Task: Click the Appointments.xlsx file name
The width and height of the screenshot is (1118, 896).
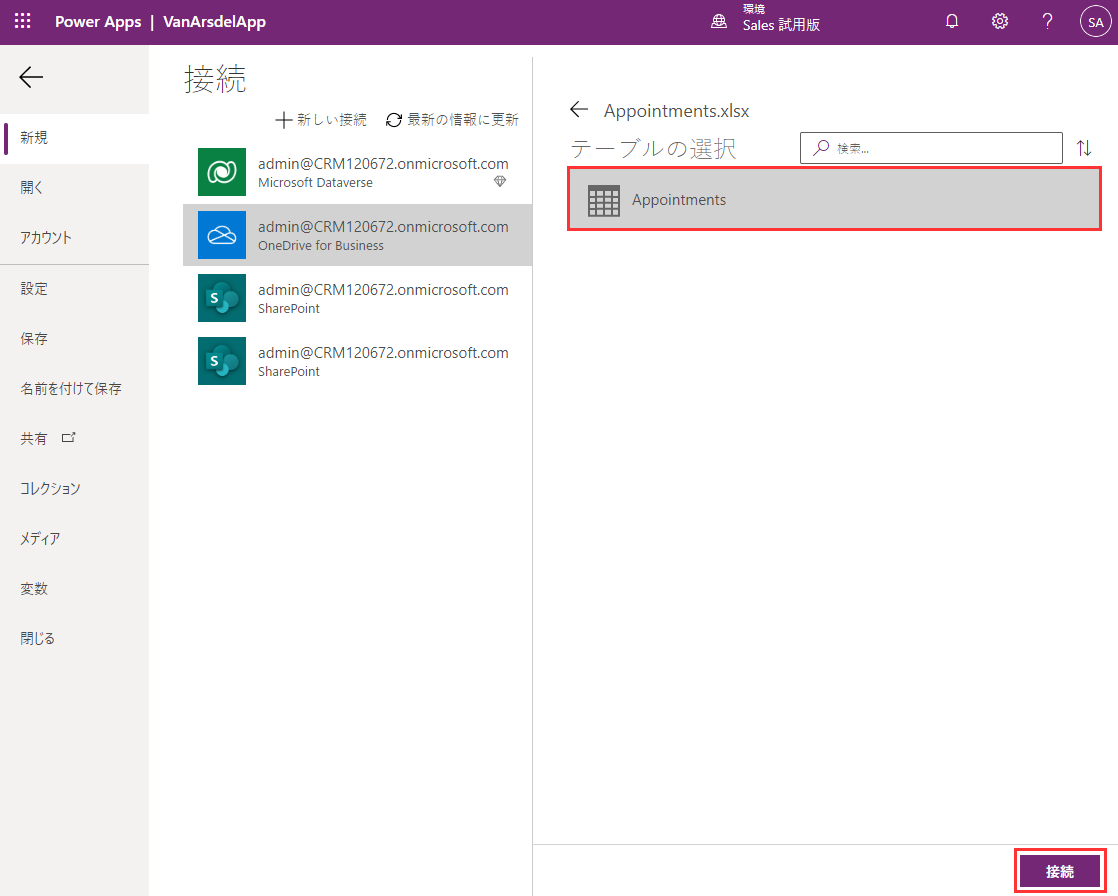Action: (677, 111)
